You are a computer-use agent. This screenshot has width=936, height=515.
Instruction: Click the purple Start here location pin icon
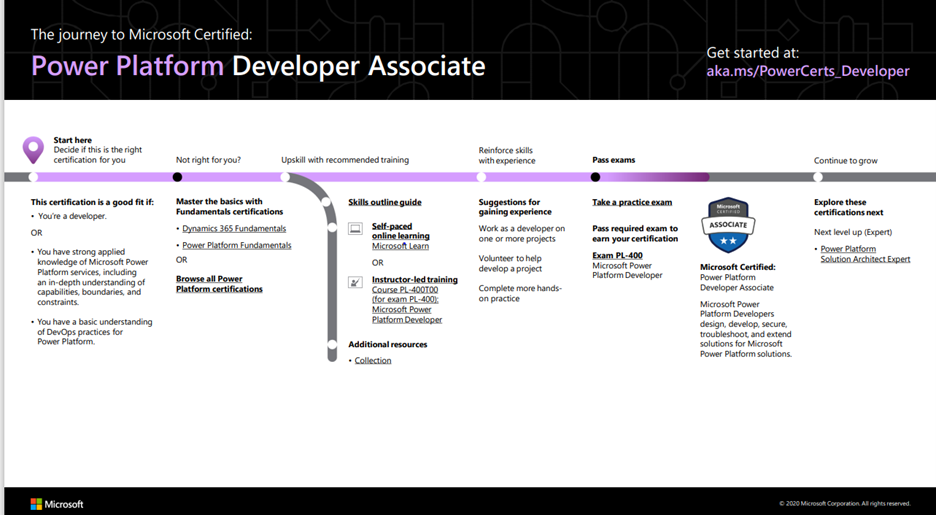point(33,150)
